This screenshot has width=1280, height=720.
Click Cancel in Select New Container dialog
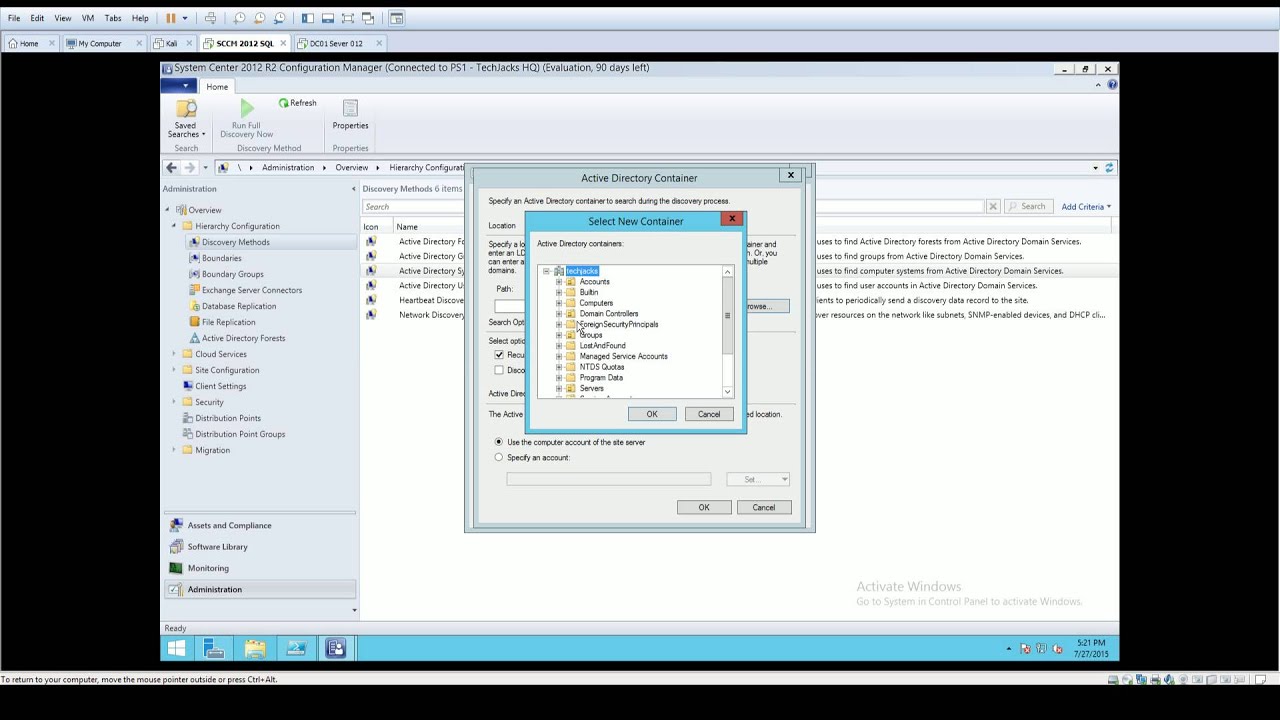click(x=709, y=414)
